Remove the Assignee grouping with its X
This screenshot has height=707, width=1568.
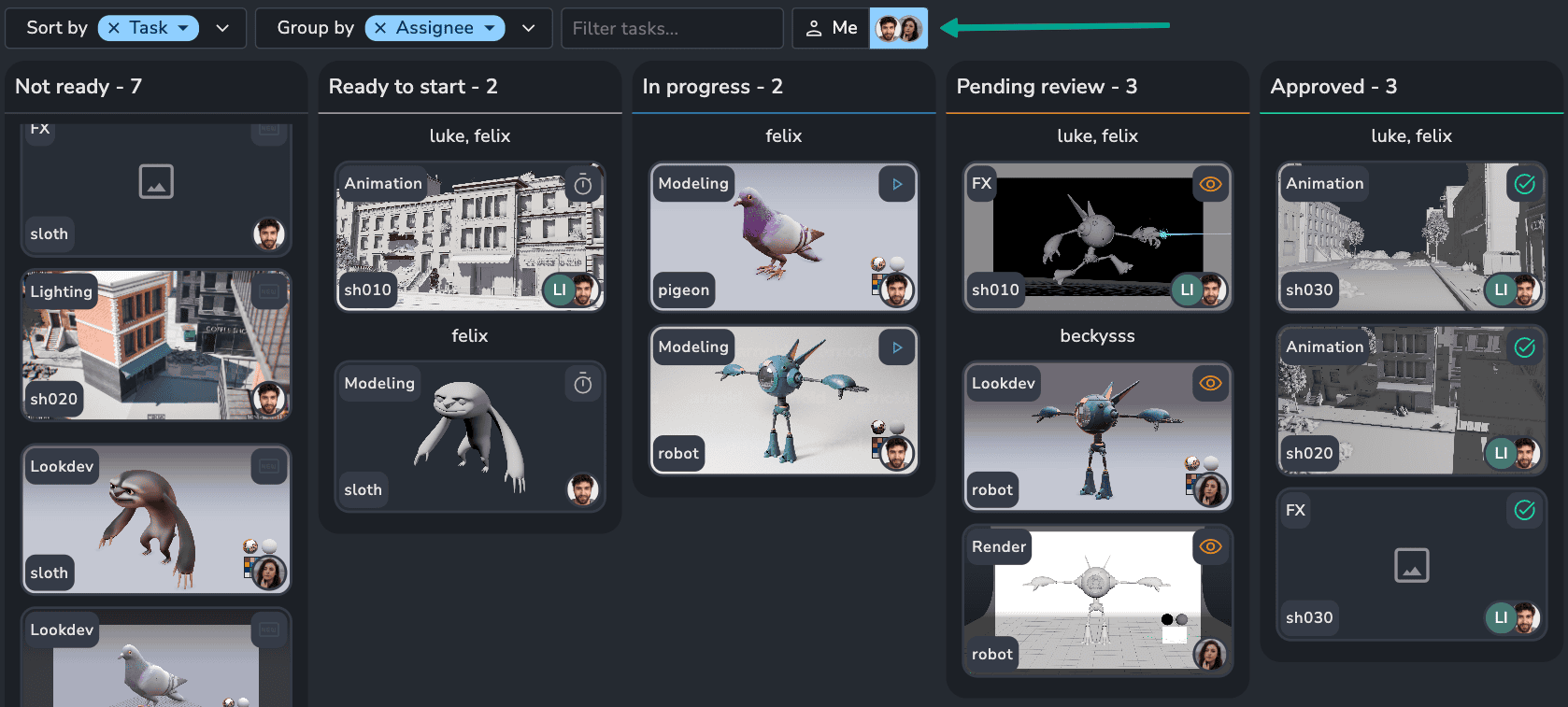[x=380, y=28]
